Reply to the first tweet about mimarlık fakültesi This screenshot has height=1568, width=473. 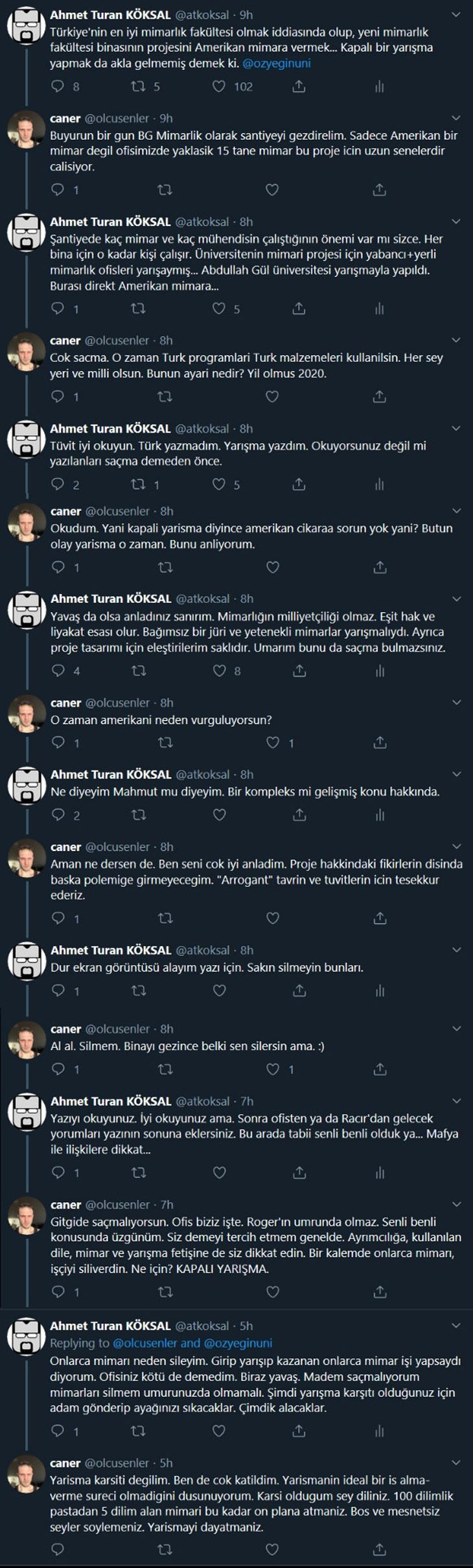pyautogui.click(x=58, y=86)
